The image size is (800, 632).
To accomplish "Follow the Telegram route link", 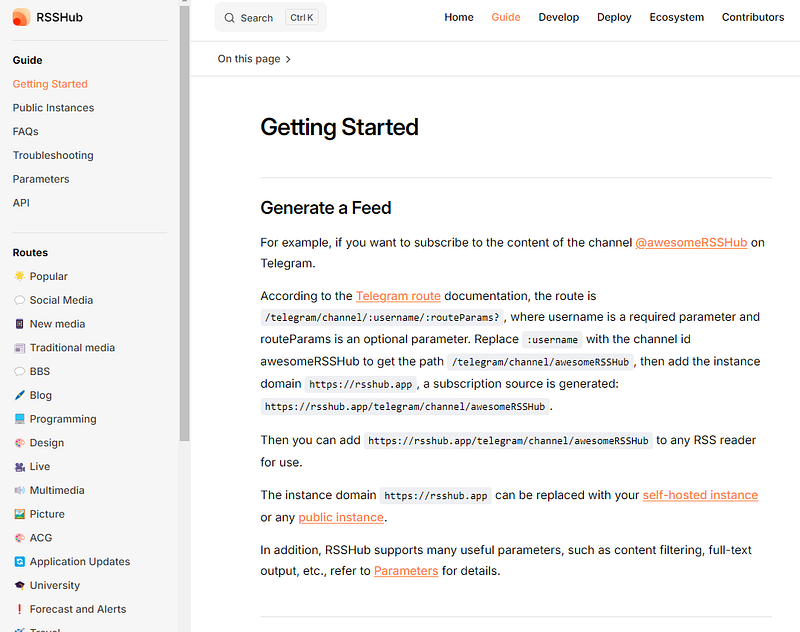I will (398, 296).
